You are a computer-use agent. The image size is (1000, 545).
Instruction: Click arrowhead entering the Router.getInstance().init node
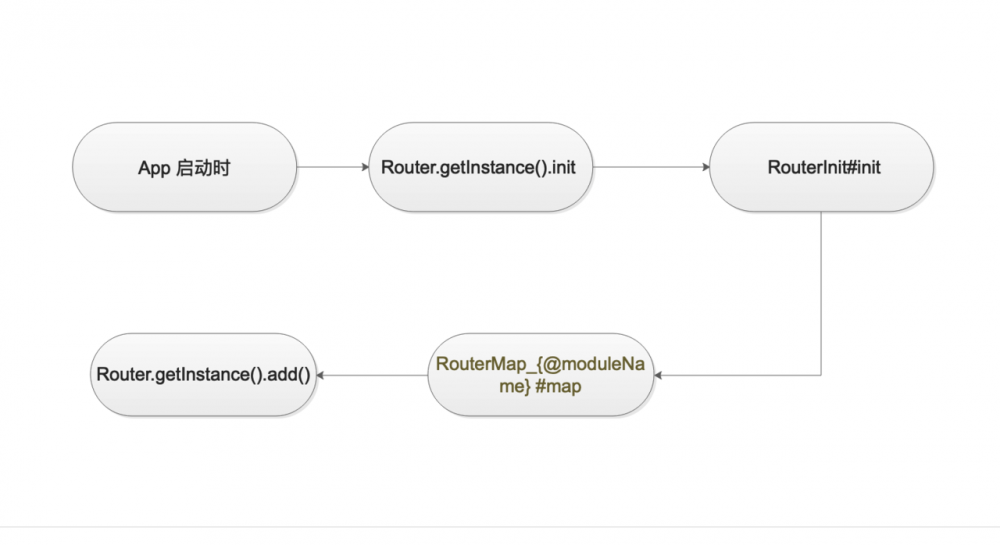pyautogui.click(x=364, y=167)
